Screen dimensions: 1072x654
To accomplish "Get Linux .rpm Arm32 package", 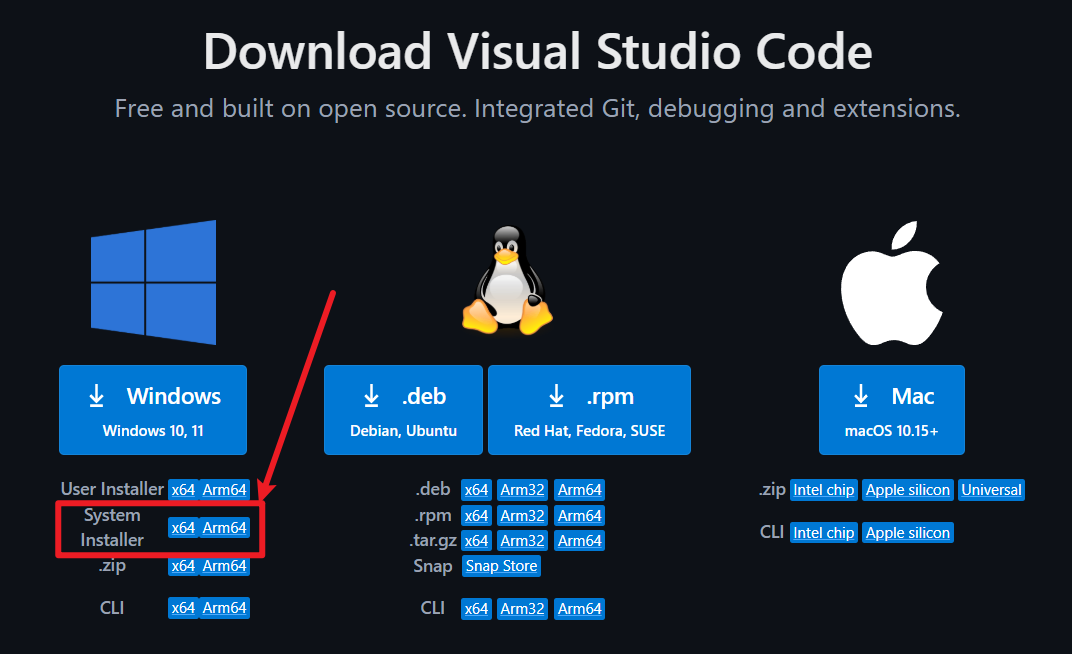I will [522, 516].
